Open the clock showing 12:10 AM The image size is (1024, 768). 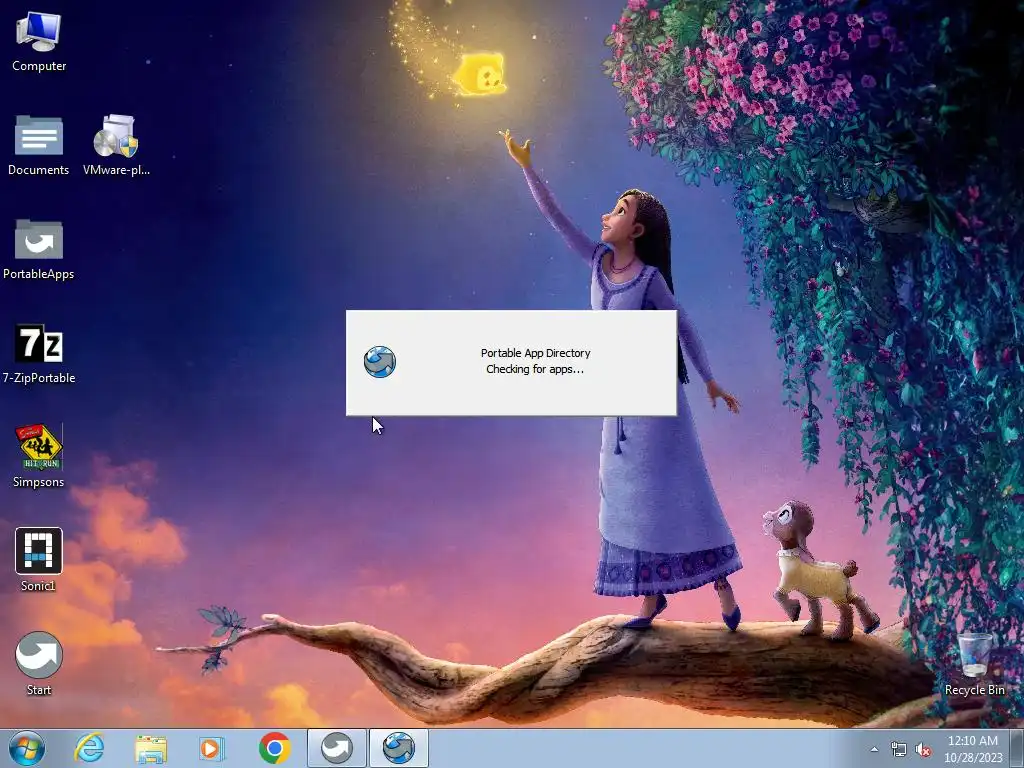point(973,748)
